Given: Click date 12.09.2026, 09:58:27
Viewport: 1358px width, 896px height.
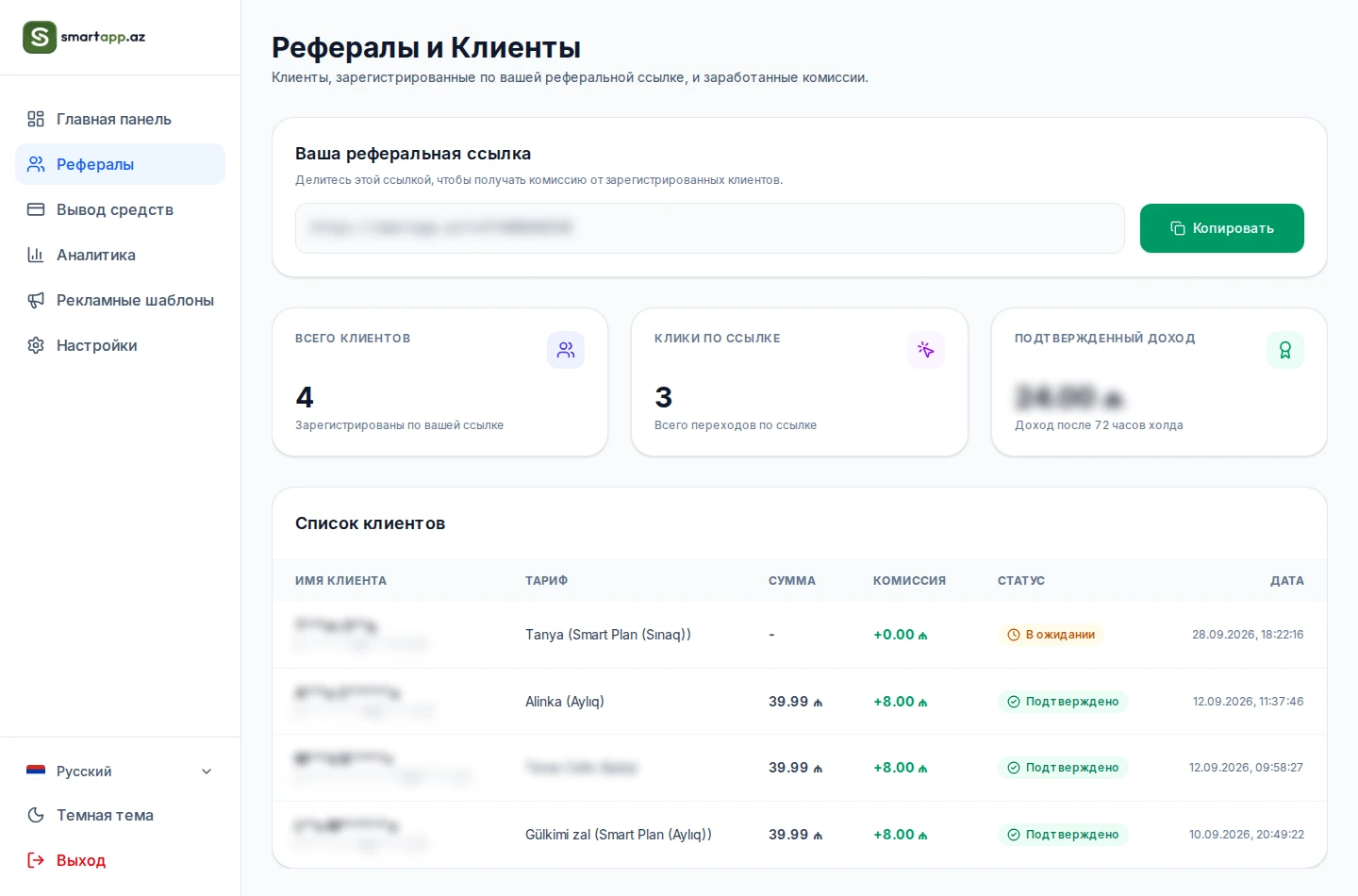Looking at the screenshot, I should [x=1246, y=768].
